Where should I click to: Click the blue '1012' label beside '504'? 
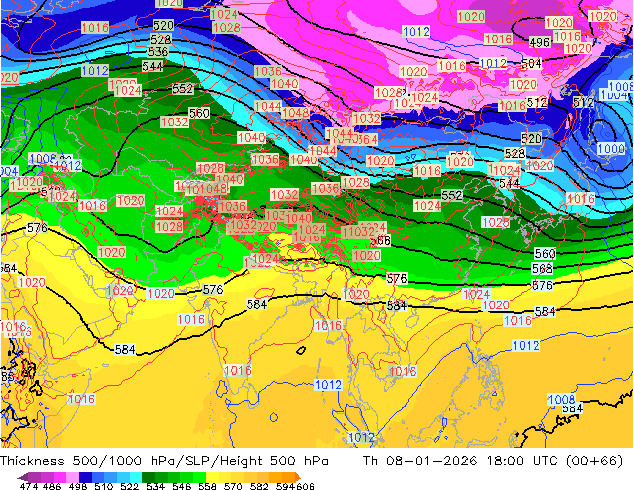(x=493, y=63)
